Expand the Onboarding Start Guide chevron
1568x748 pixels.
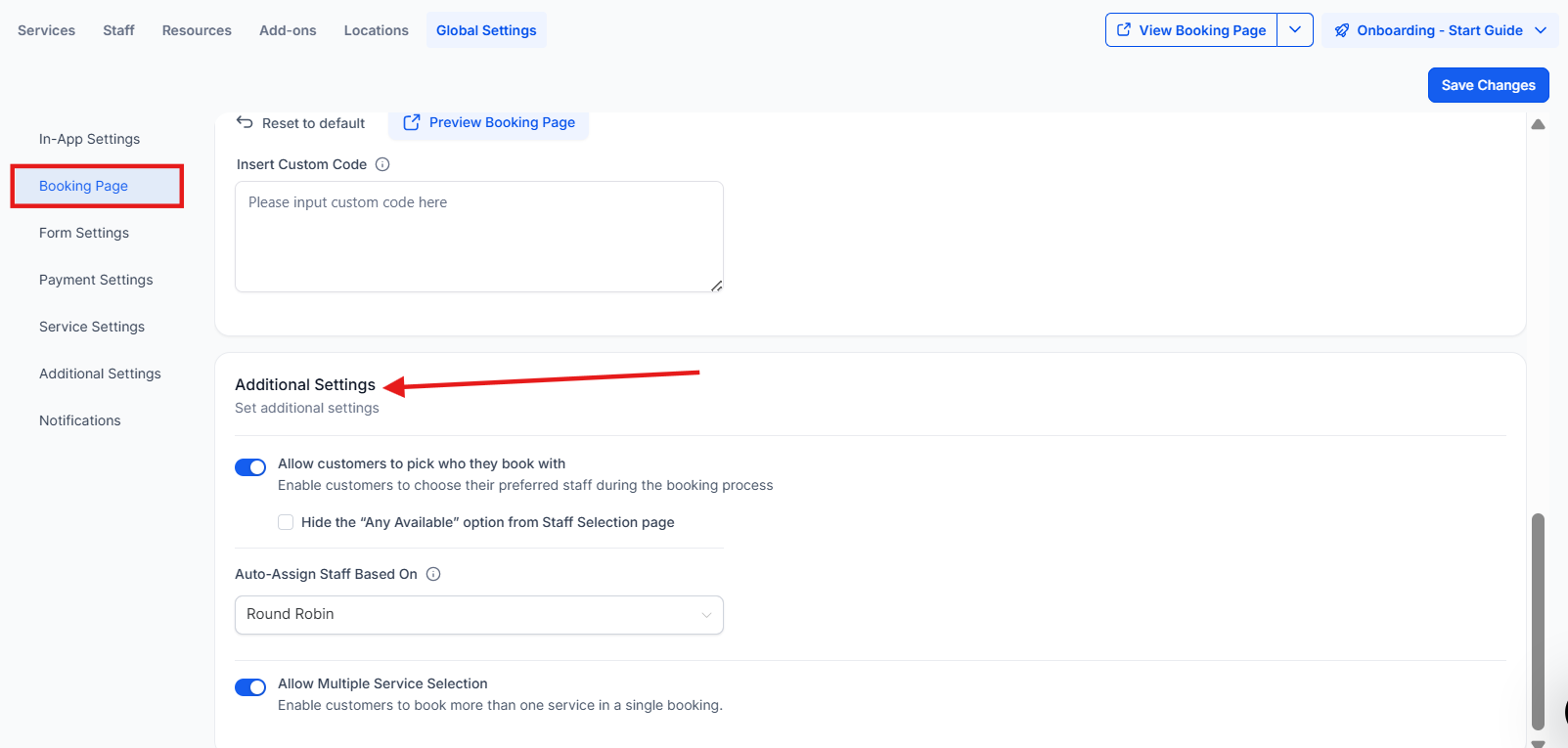pos(1541,30)
